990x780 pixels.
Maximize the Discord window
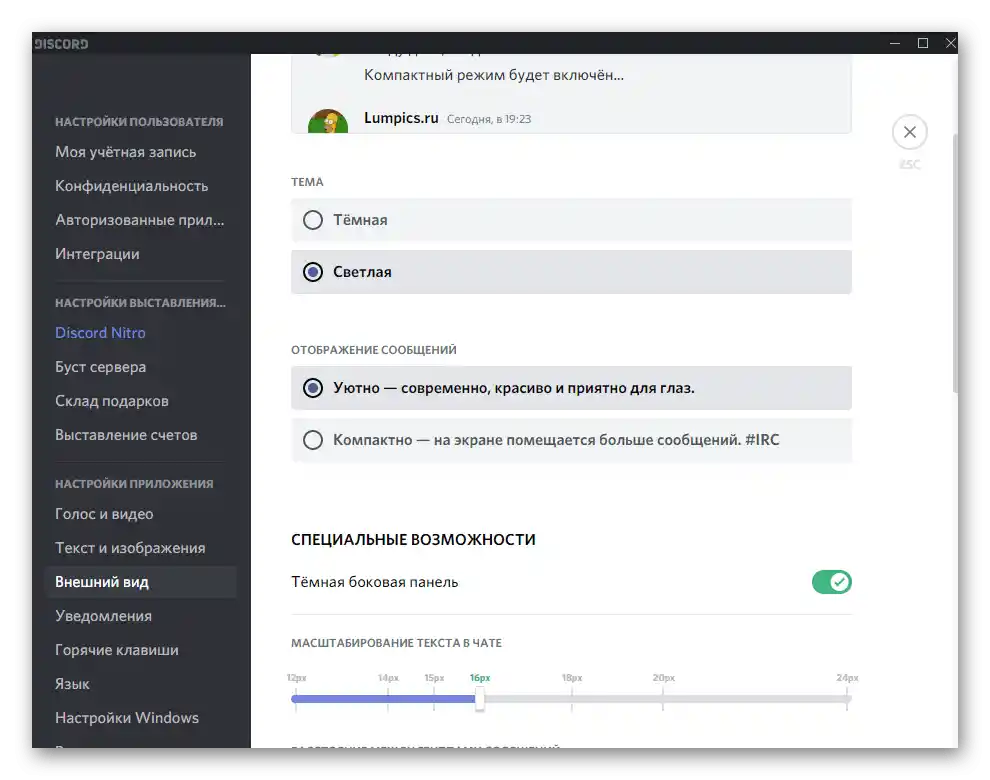click(x=922, y=43)
